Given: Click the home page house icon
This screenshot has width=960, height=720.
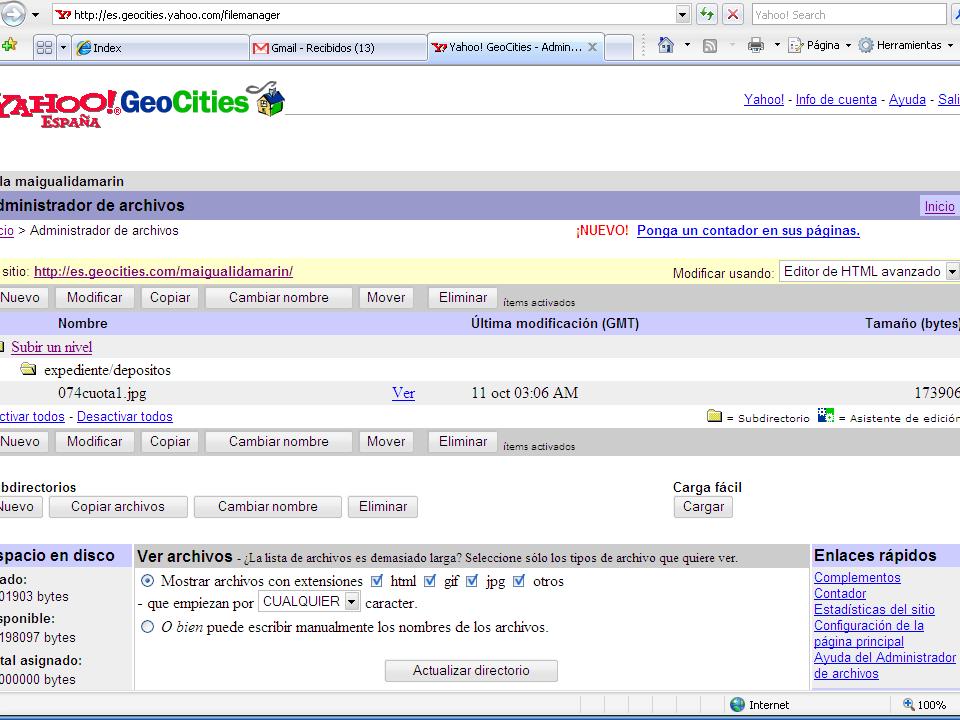Looking at the screenshot, I should [x=666, y=45].
